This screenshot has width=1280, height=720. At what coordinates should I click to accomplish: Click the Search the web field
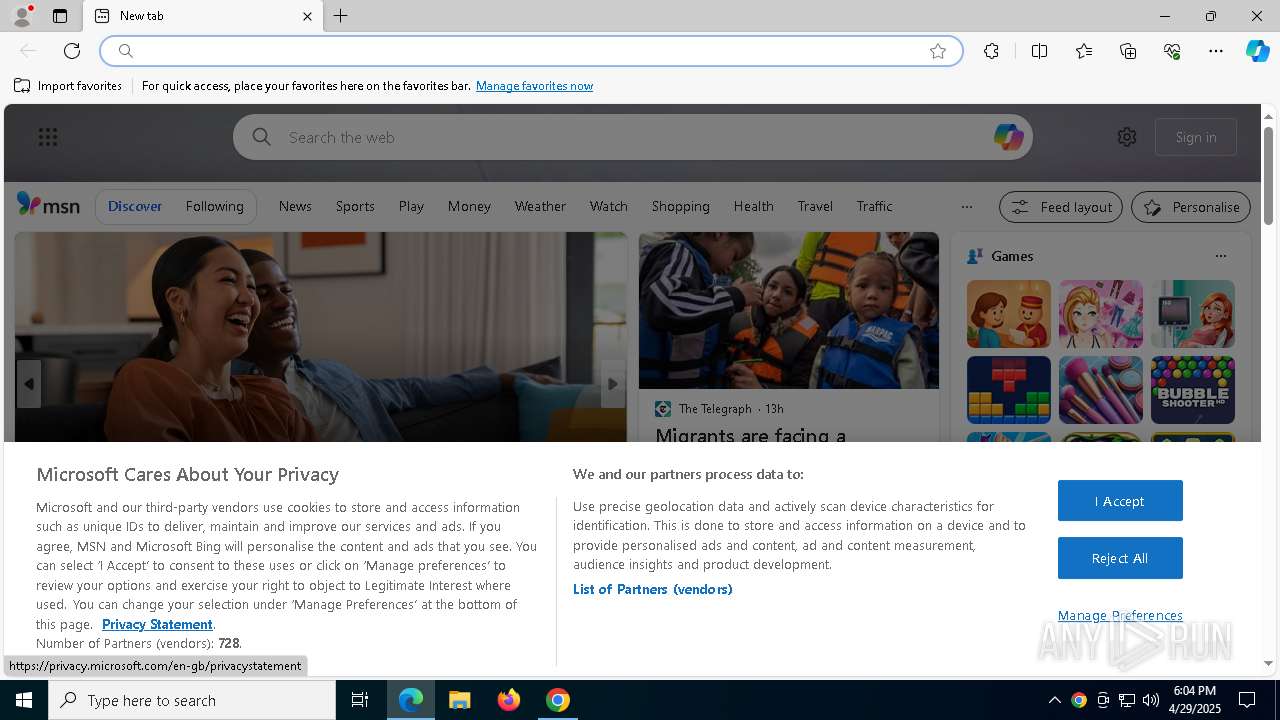(633, 137)
